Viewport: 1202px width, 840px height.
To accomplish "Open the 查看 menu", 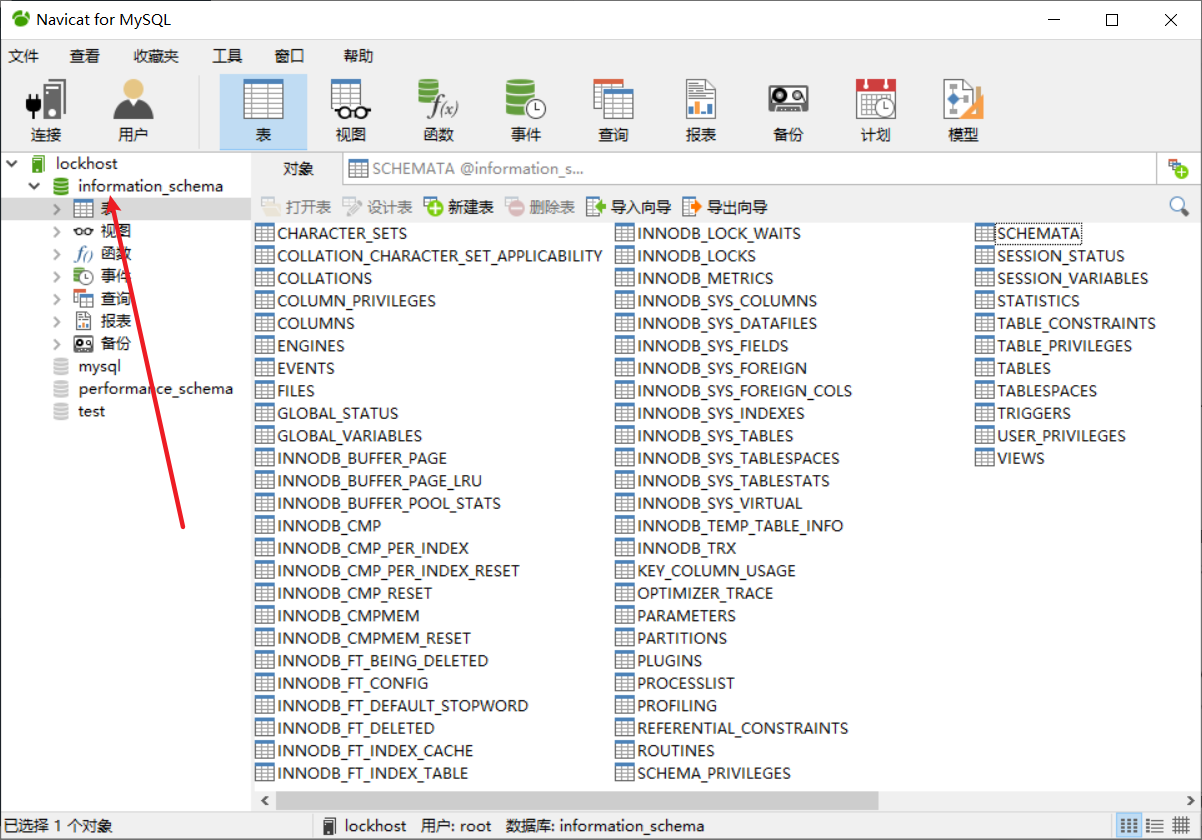I will click(85, 56).
